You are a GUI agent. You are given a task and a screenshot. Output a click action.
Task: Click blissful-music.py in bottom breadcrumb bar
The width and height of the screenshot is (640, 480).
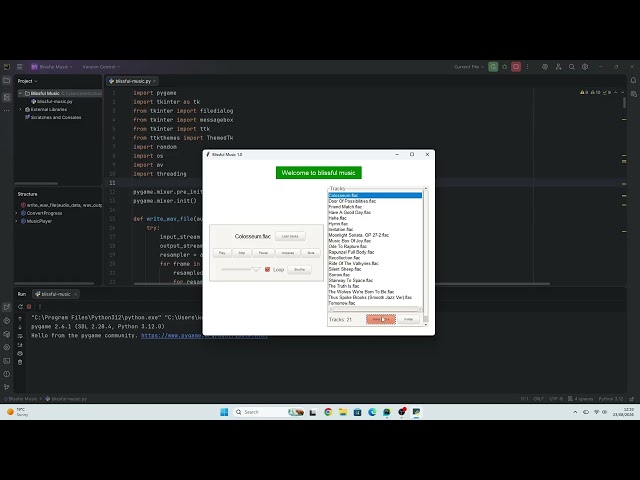(x=66, y=399)
